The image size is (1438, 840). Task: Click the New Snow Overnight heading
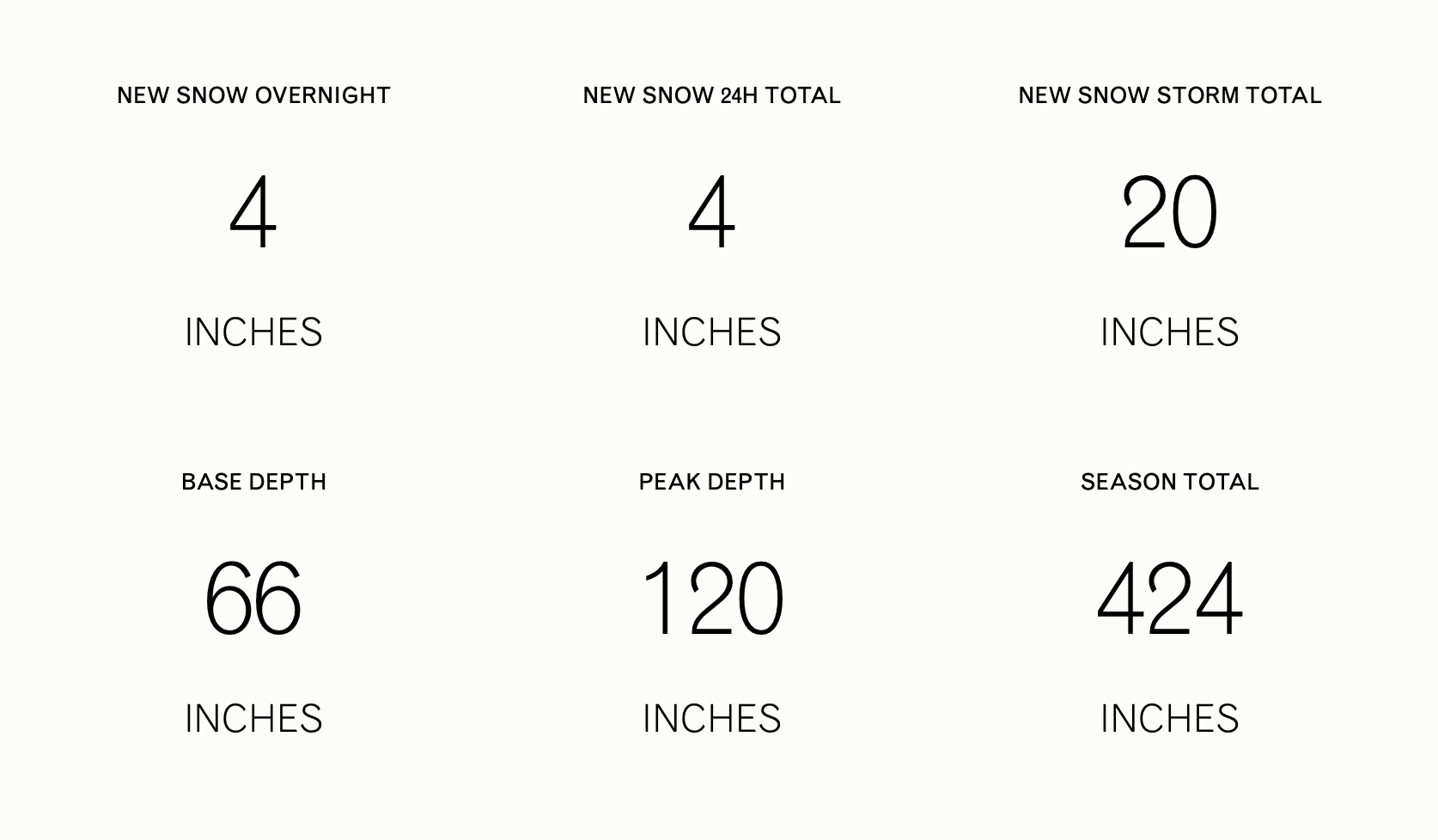point(253,95)
